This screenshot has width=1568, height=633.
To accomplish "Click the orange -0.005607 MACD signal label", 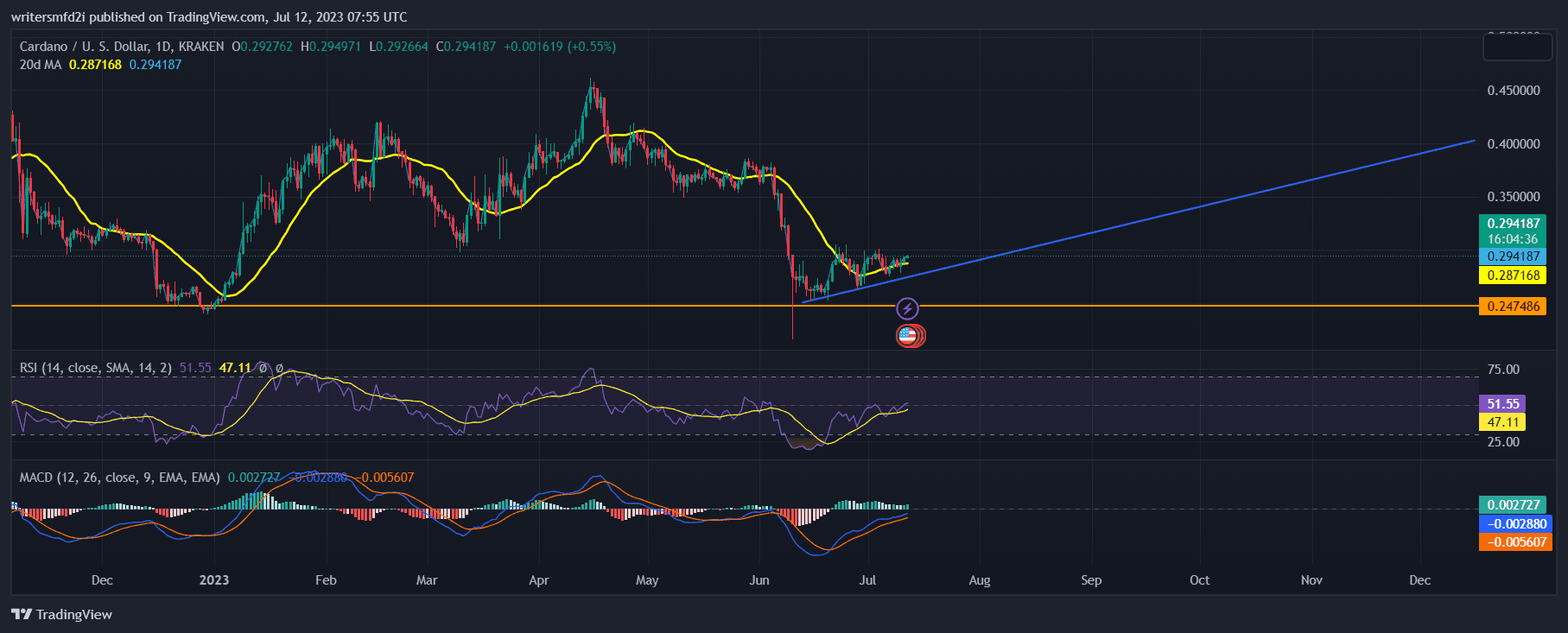I will pyautogui.click(x=1515, y=542).
